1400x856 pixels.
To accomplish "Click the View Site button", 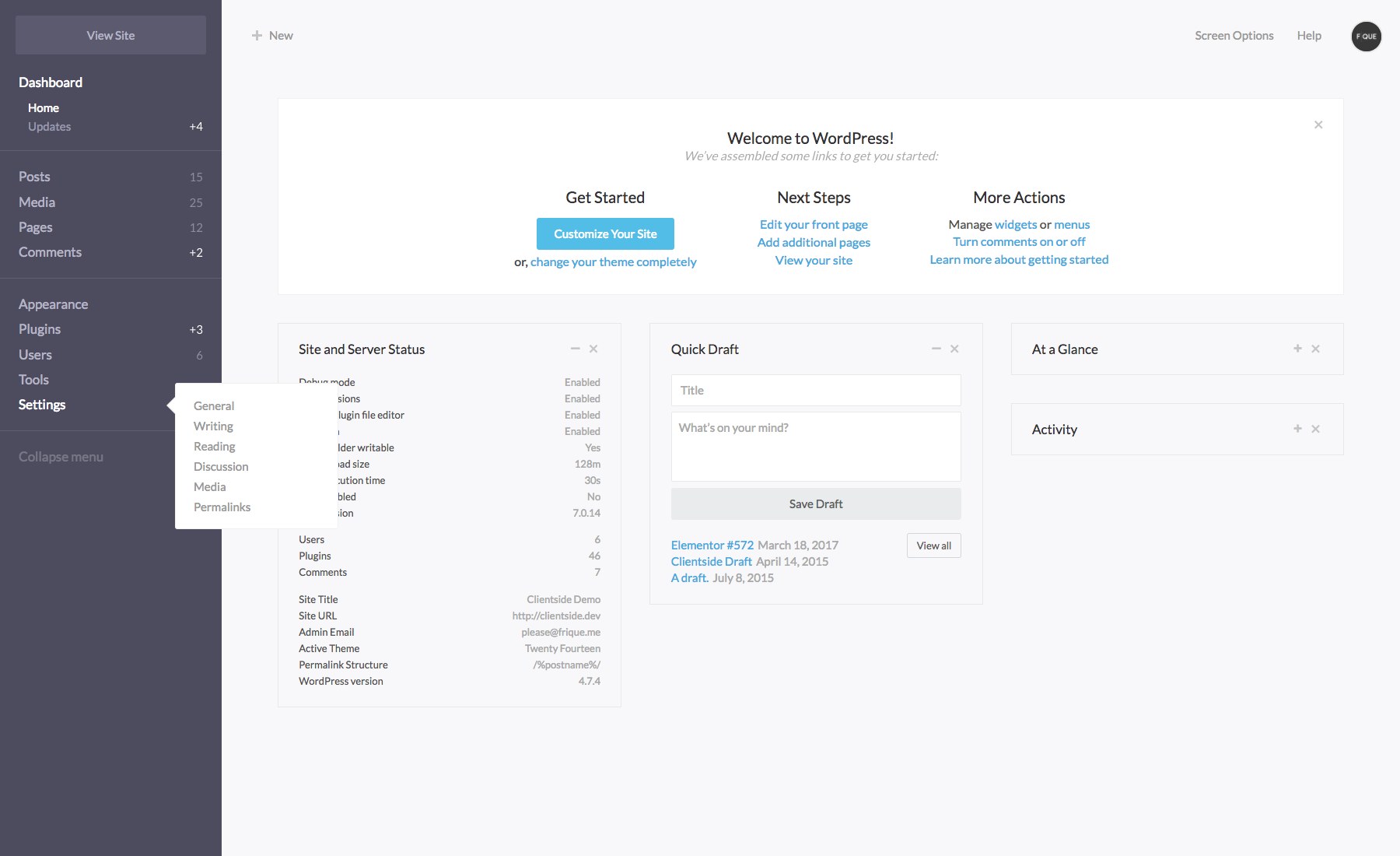I will click(x=110, y=35).
